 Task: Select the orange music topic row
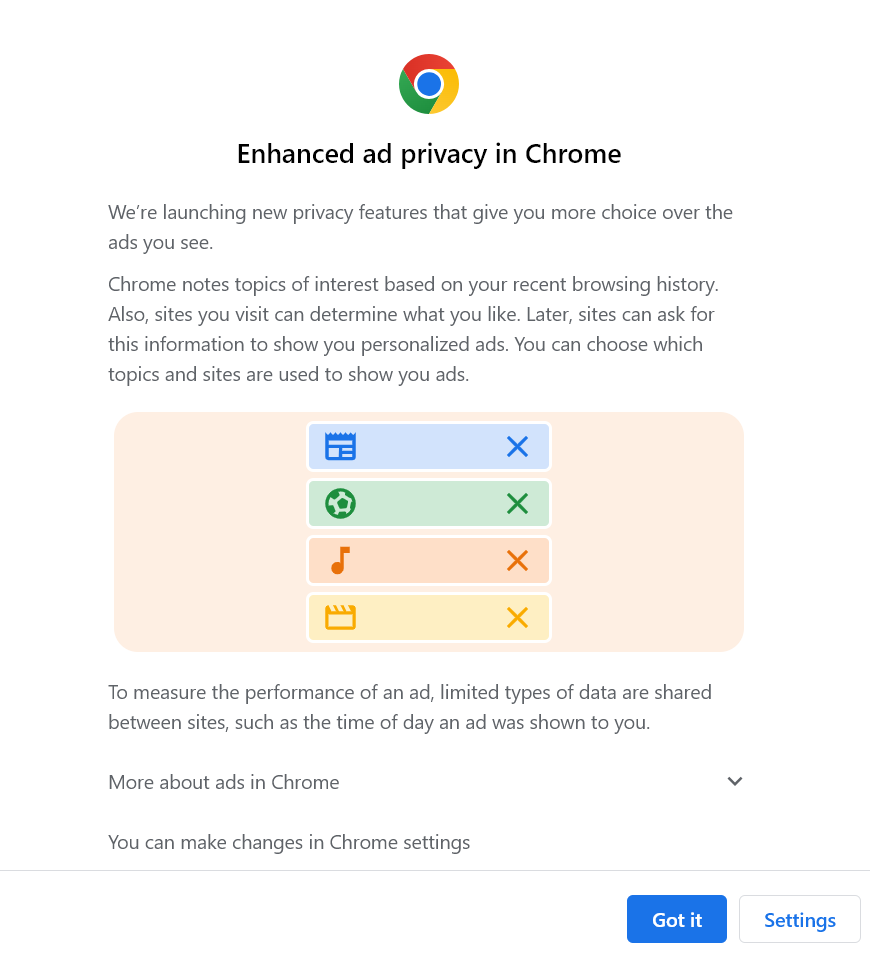pos(429,560)
